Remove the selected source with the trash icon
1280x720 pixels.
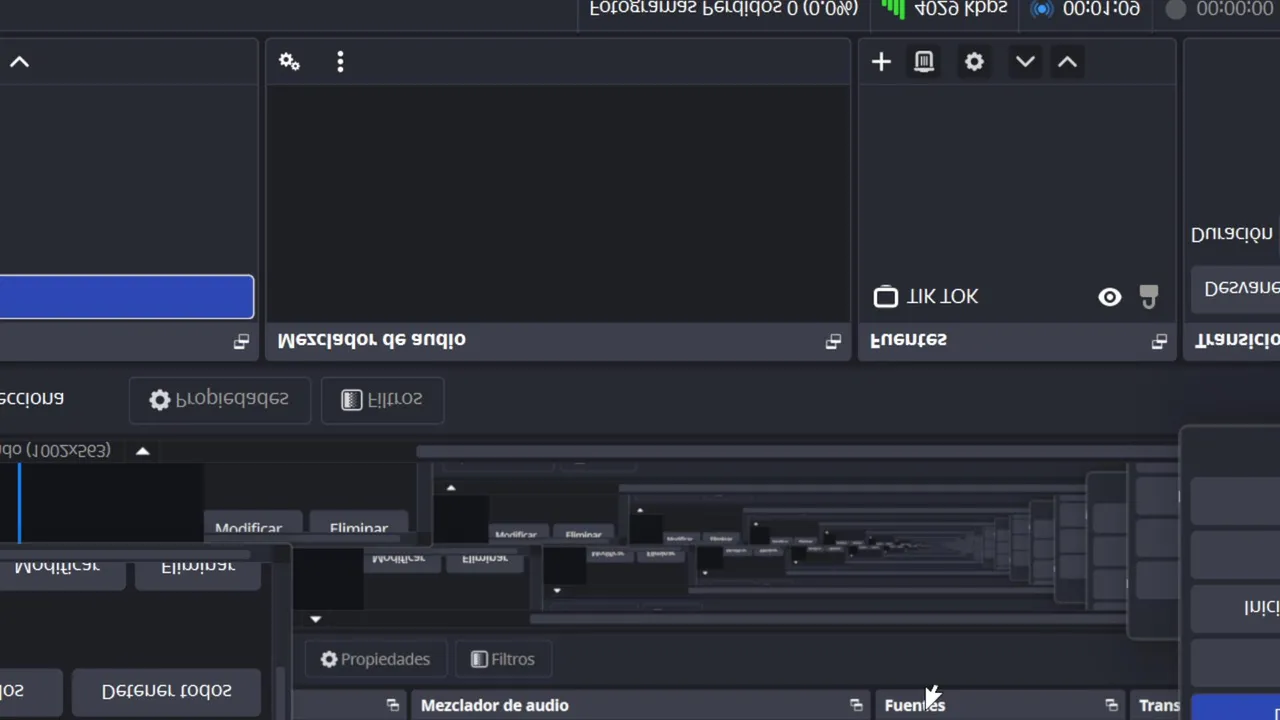(924, 62)
